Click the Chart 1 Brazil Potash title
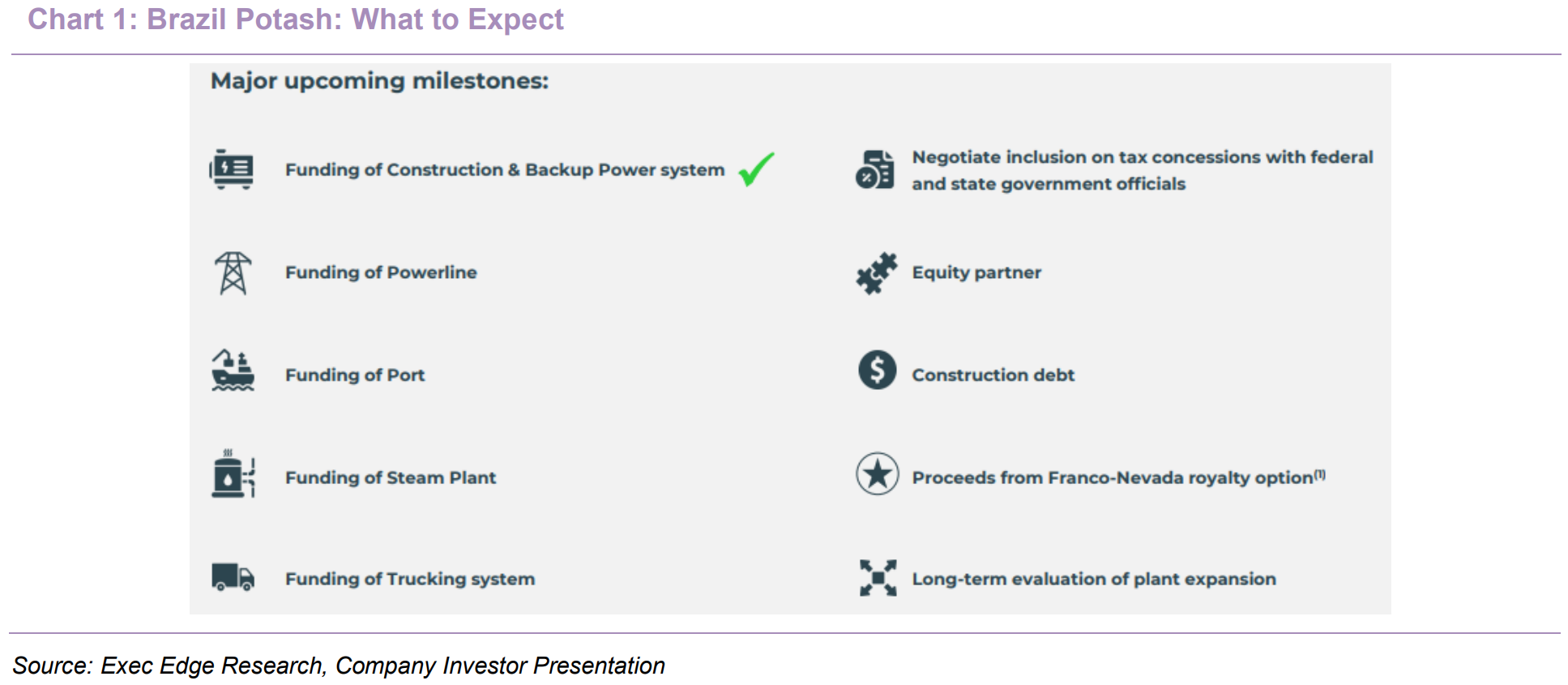Screen dimensions: 1568x685 296,19
